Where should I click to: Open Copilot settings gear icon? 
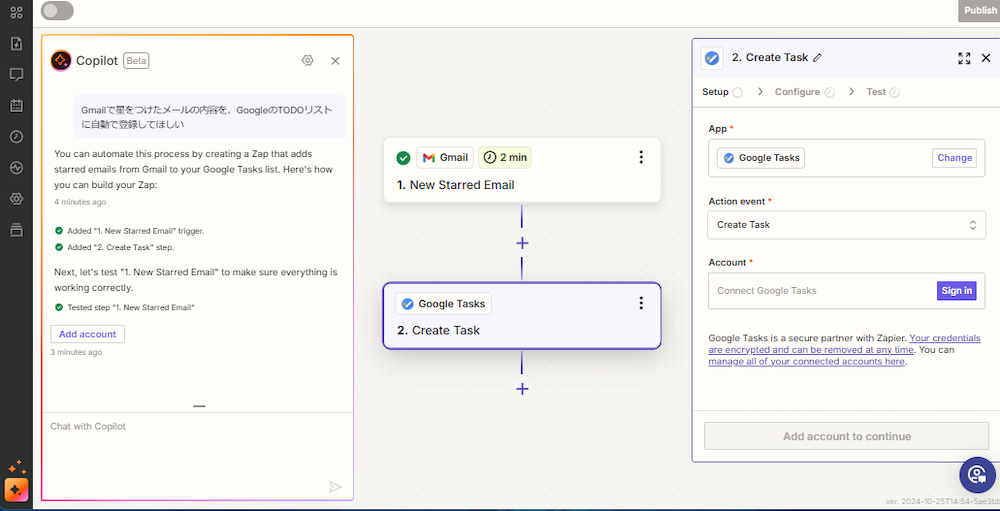[x=307, y=61]
